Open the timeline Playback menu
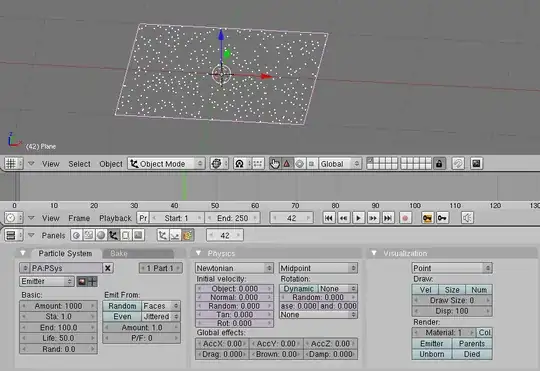This screenshot has height=371, width=540. pos(115,218)
